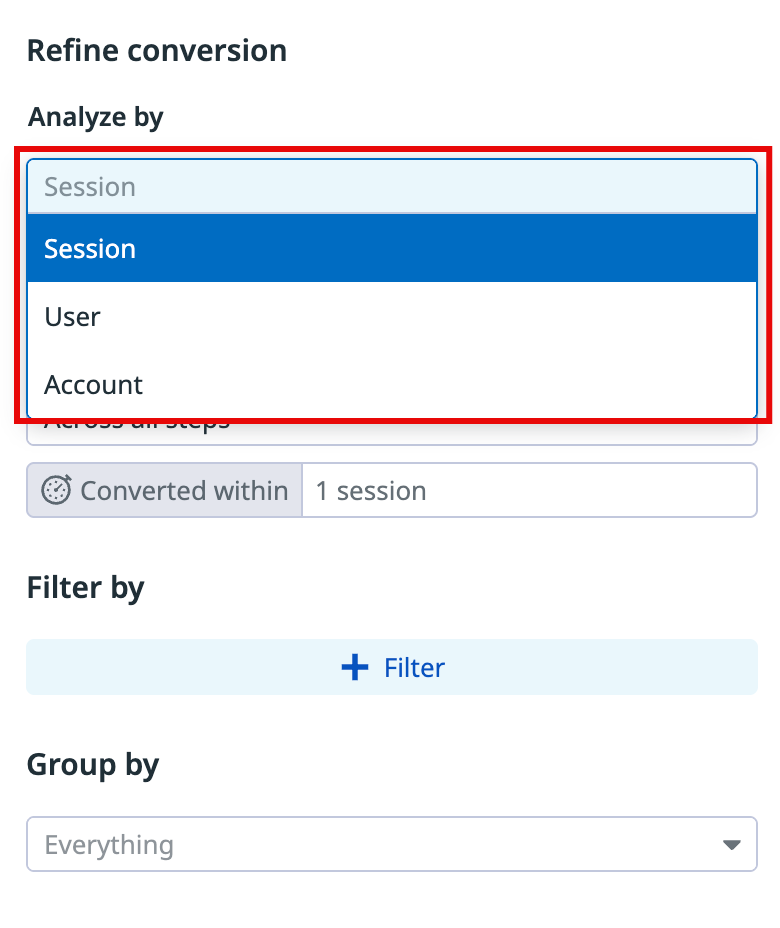Click the Everything placeholder text
Viewport: 780px width, 928px height.
(x=109, y=845)
